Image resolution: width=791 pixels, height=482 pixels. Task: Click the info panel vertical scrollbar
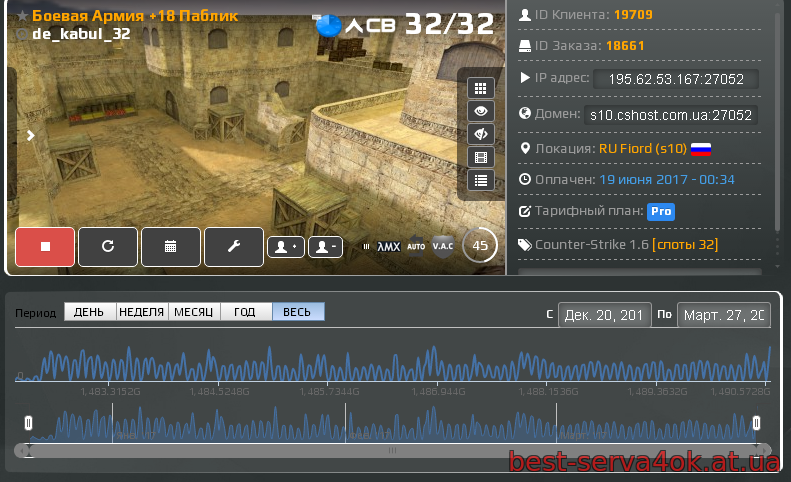(777, 121)
